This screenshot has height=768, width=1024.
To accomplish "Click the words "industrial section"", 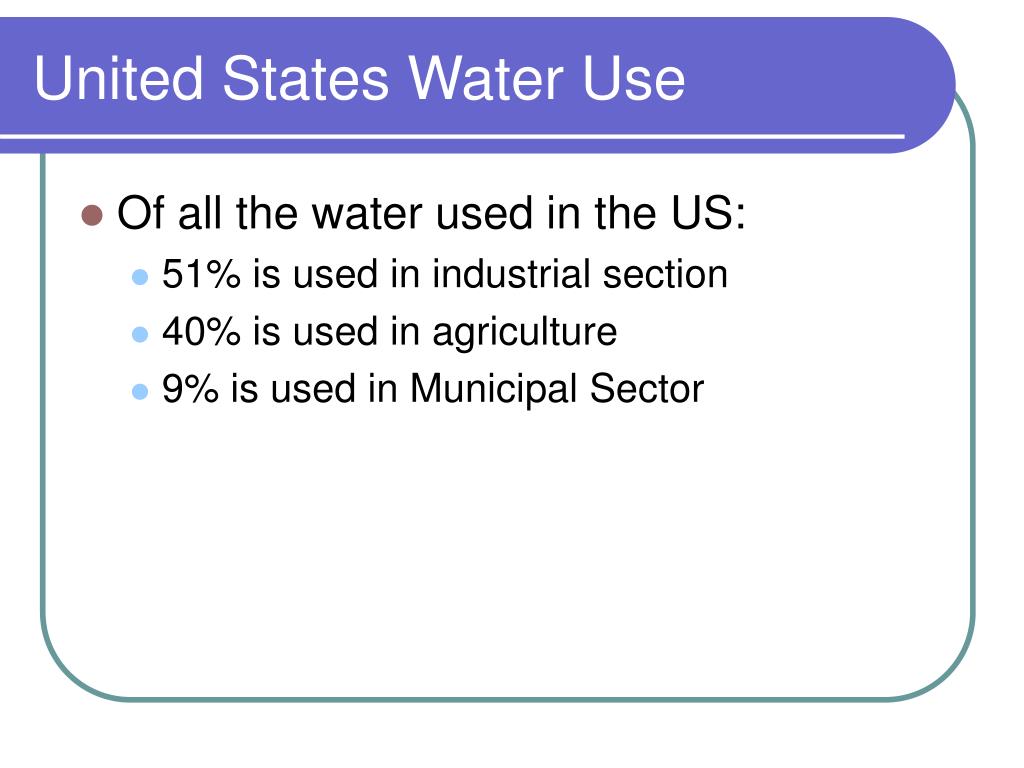I will [580, 274].
